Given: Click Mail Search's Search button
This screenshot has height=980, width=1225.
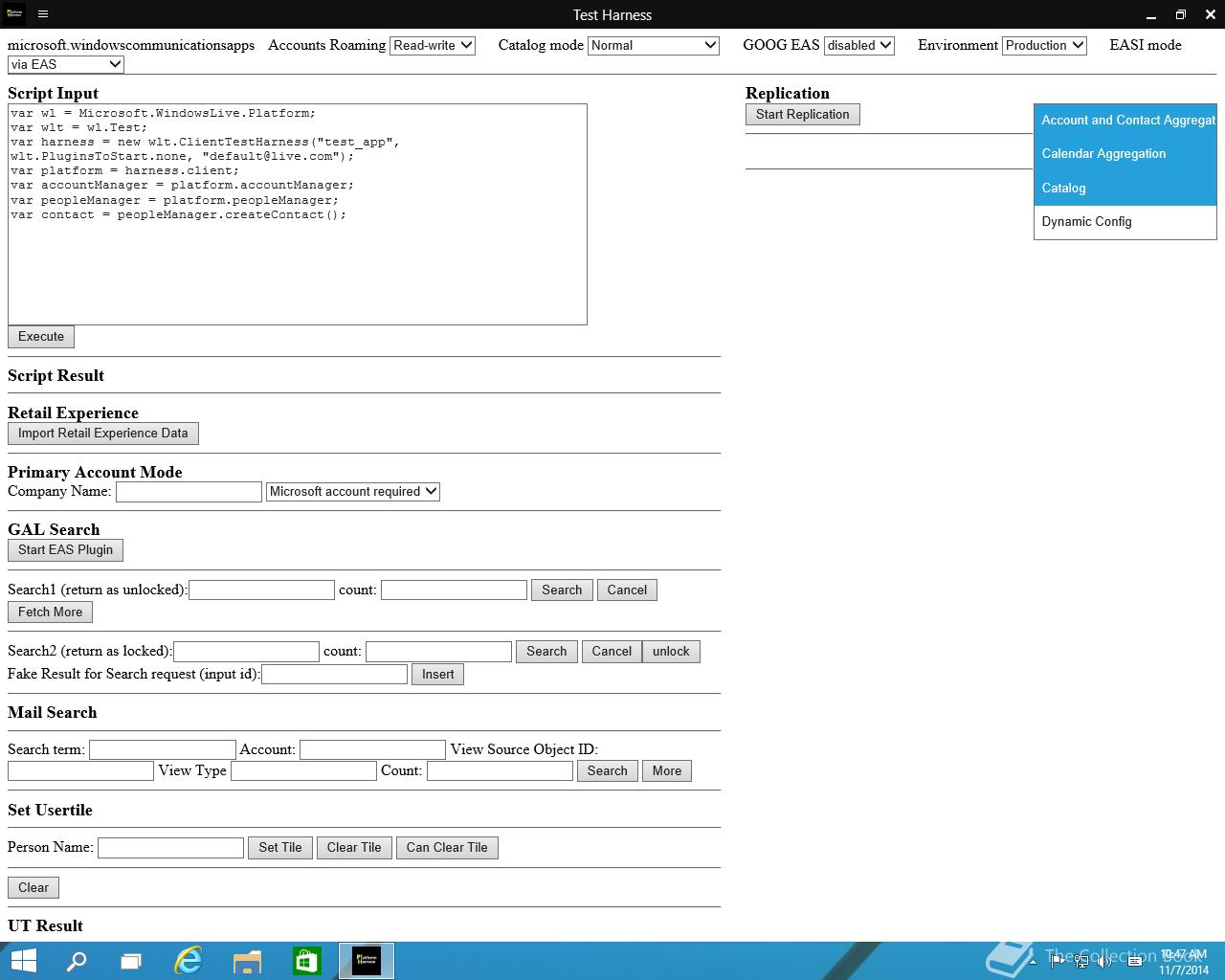Looking at the screenshot, I should (608, 771).
